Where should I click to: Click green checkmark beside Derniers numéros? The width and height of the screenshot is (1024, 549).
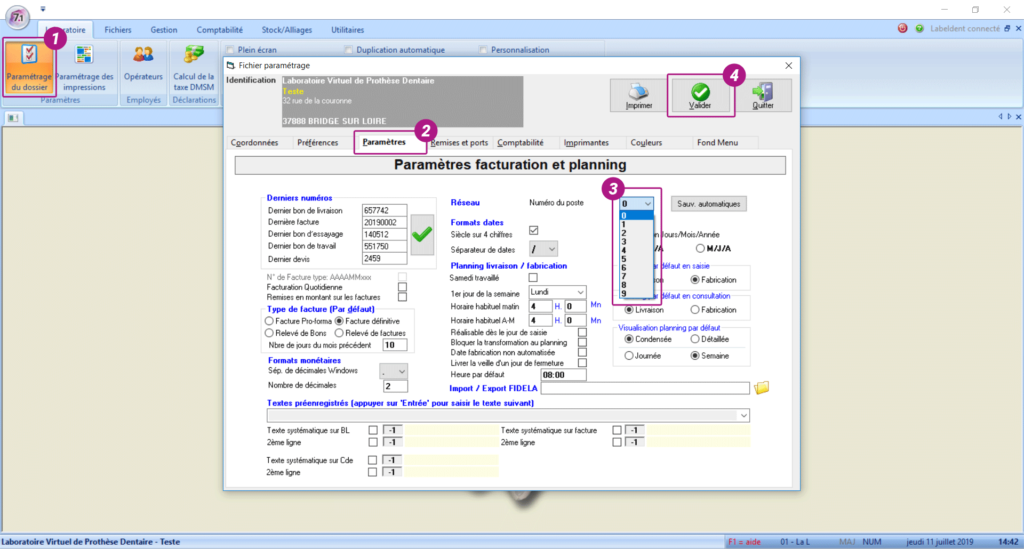point(422,234)
